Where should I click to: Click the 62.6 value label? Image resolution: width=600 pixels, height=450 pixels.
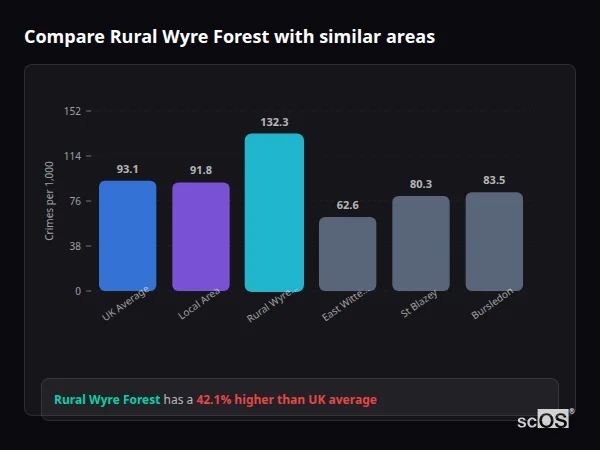[347, 205]
